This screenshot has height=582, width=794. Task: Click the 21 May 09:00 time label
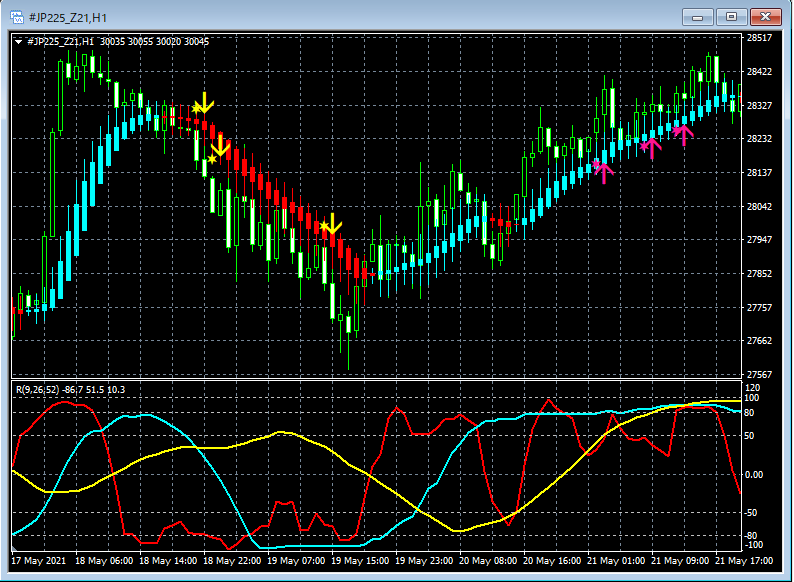pos(680,561)
